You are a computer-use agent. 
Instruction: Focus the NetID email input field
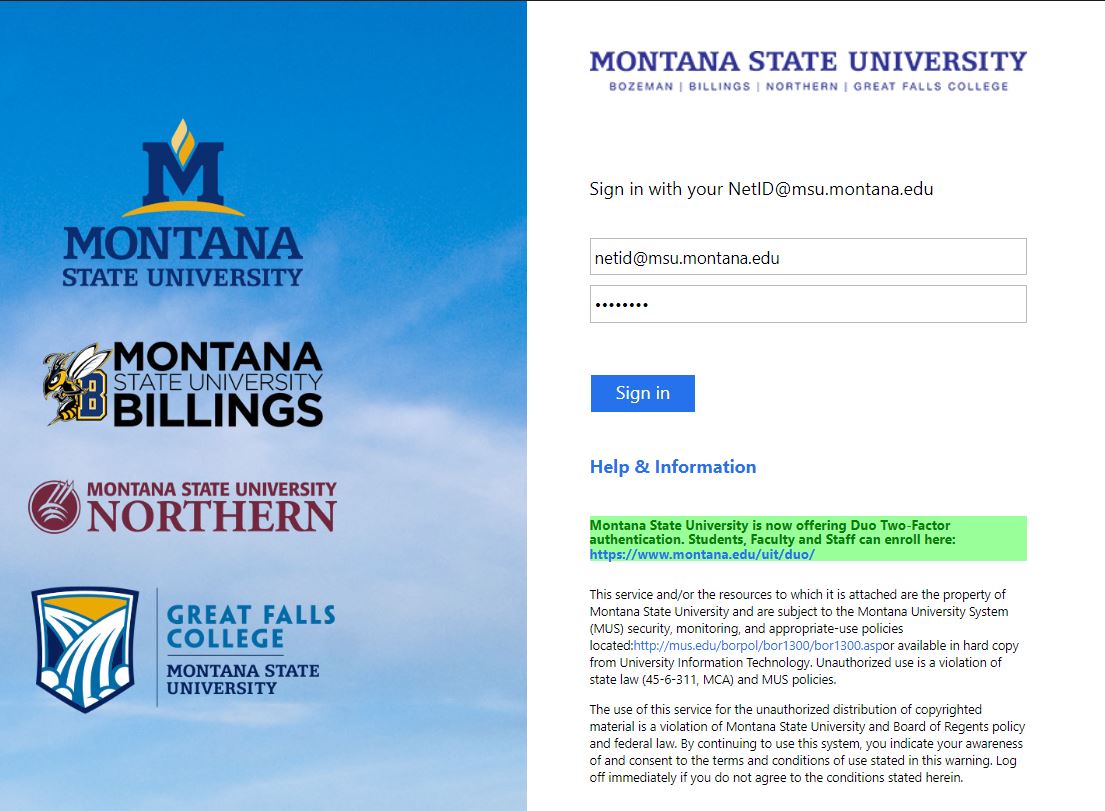point(808,256)
